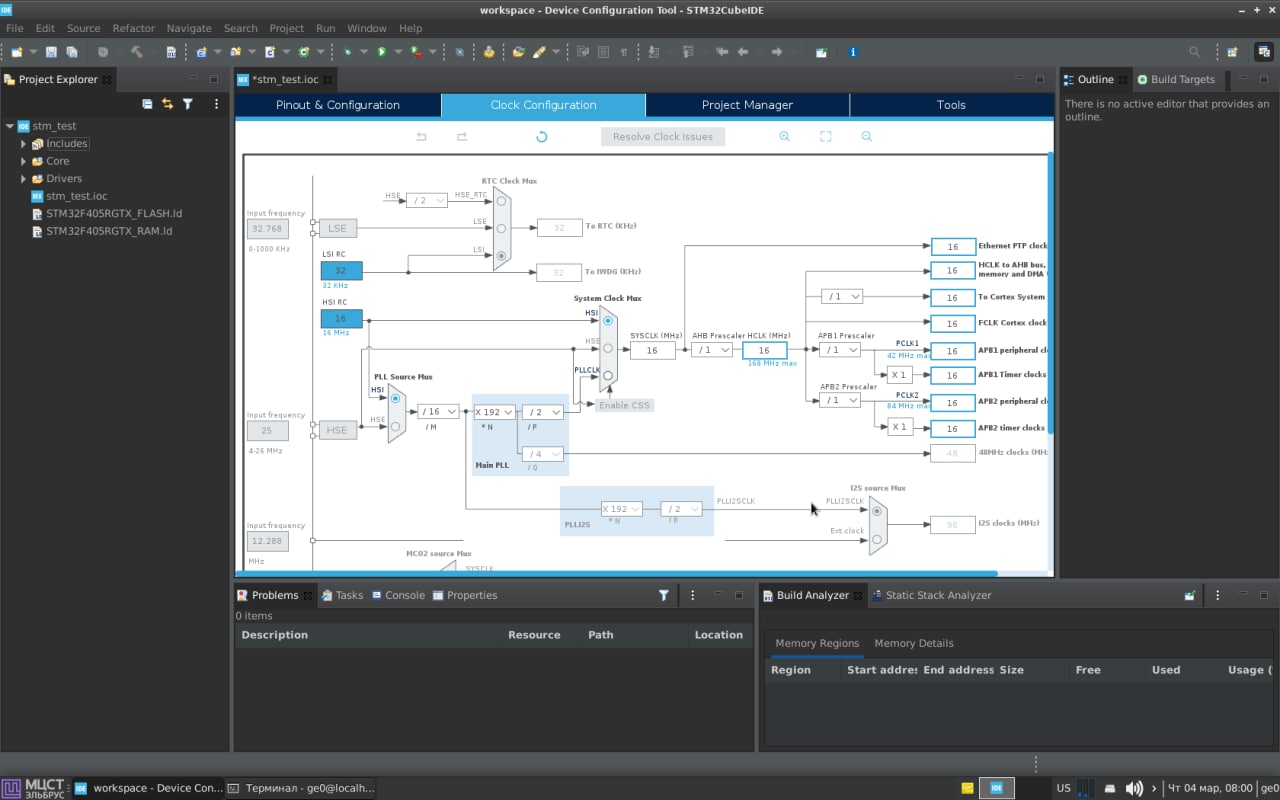The image size is (1280, 800).
Task: Click Collapse All icon in Project Explorer
Action: tap(147, 104)
